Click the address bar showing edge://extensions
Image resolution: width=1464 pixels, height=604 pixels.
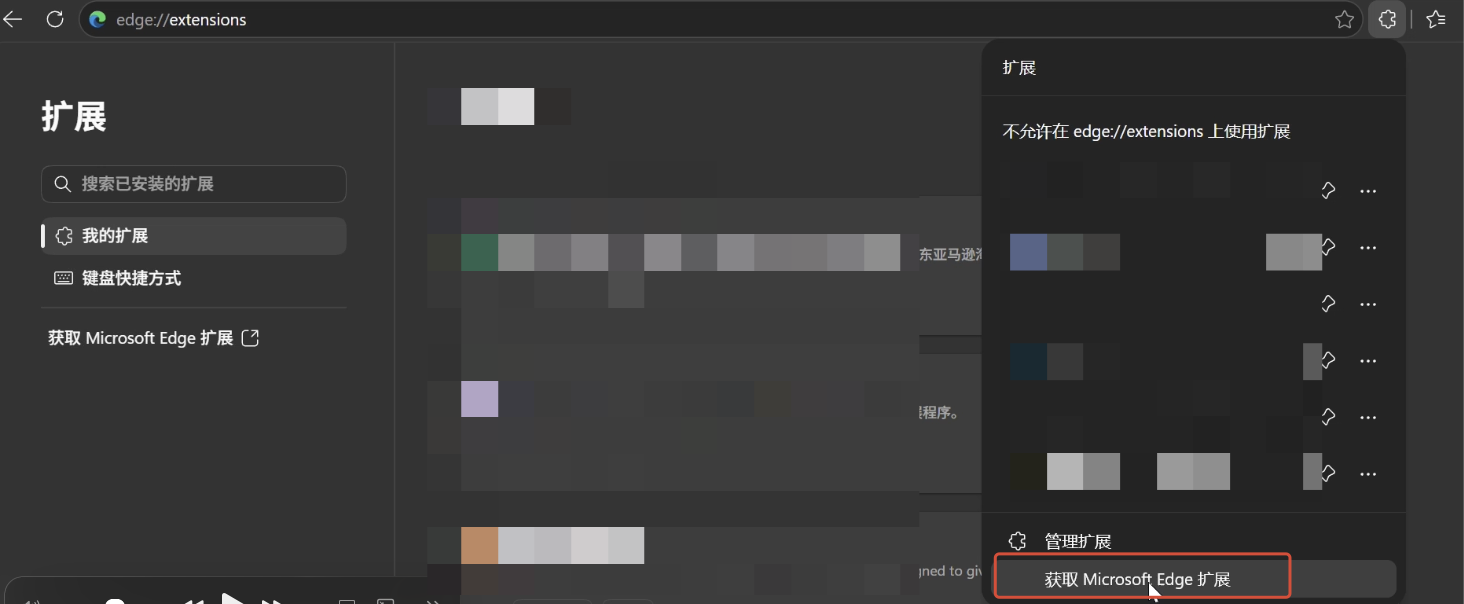pos(722,19)
